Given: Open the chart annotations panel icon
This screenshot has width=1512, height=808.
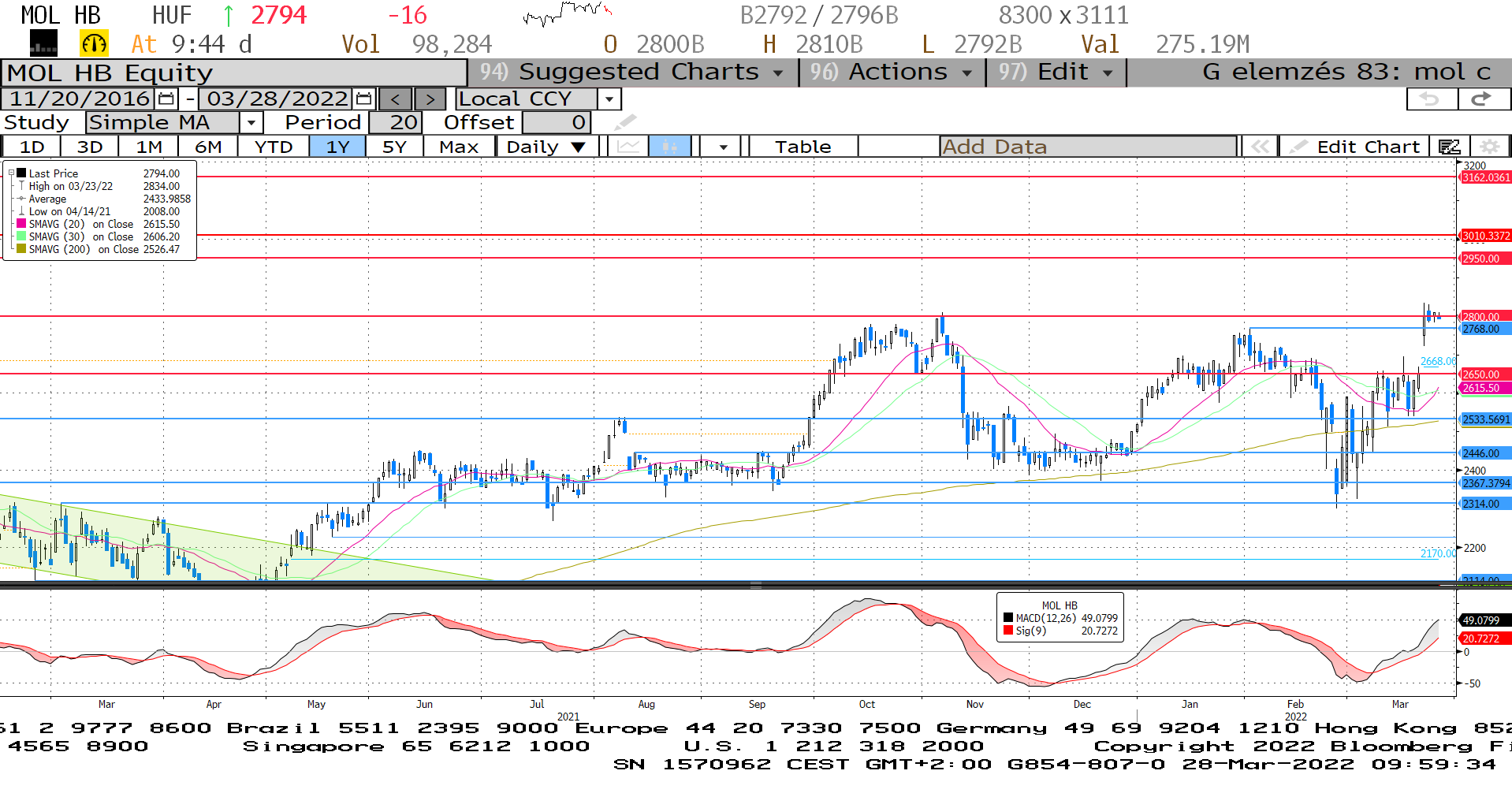Looking at the screenshot, I should click(x=1449, y=147).
